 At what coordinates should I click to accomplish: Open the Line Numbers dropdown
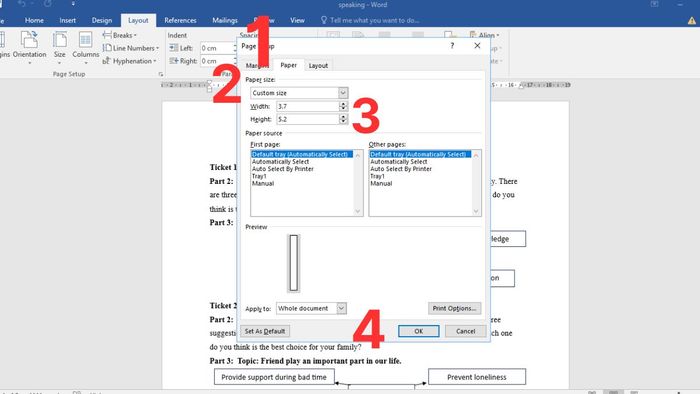coord(130,48)
